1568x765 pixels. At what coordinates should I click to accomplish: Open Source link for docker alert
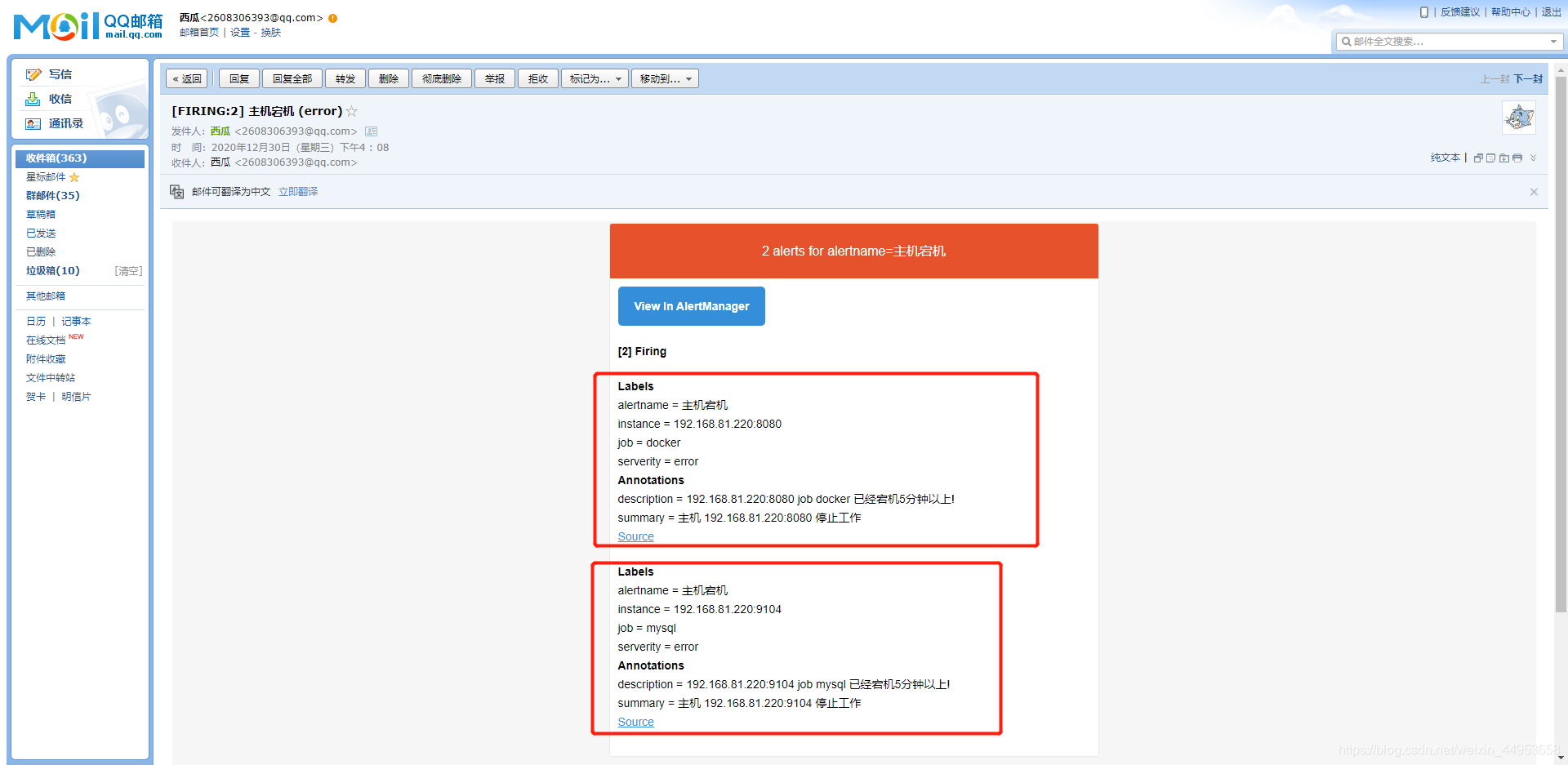tap(635, 536)
